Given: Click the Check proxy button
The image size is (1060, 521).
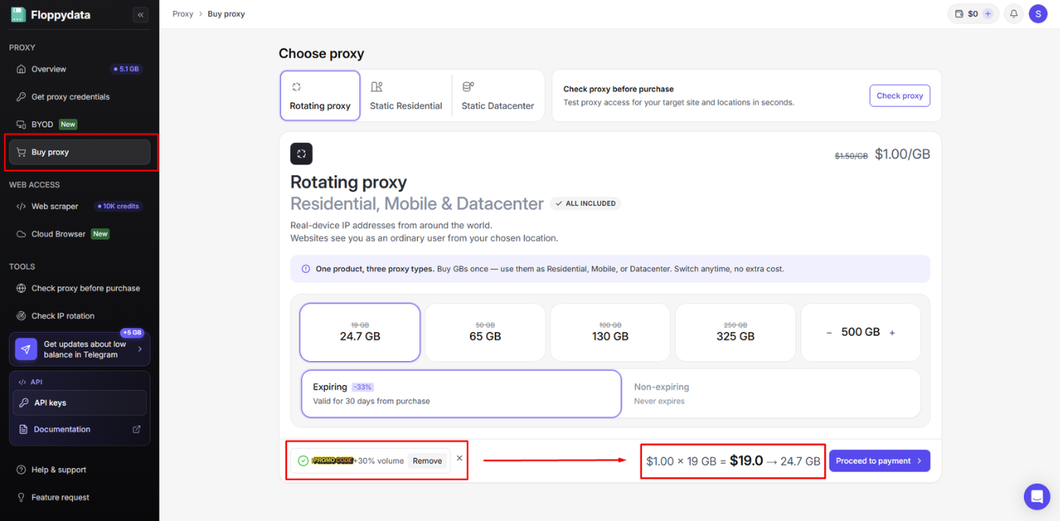Looking at the screenshot, I should pos(900,96).
